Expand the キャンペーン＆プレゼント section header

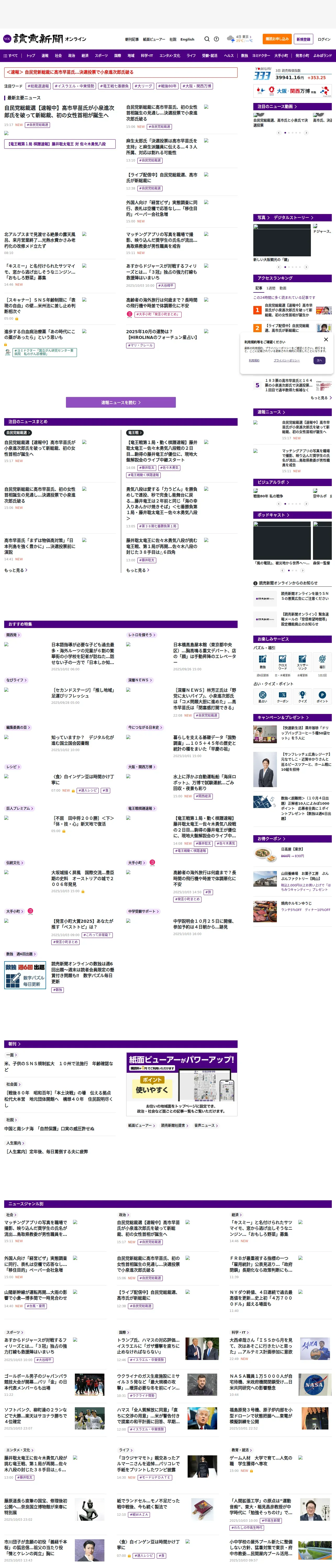click(293, 718)
